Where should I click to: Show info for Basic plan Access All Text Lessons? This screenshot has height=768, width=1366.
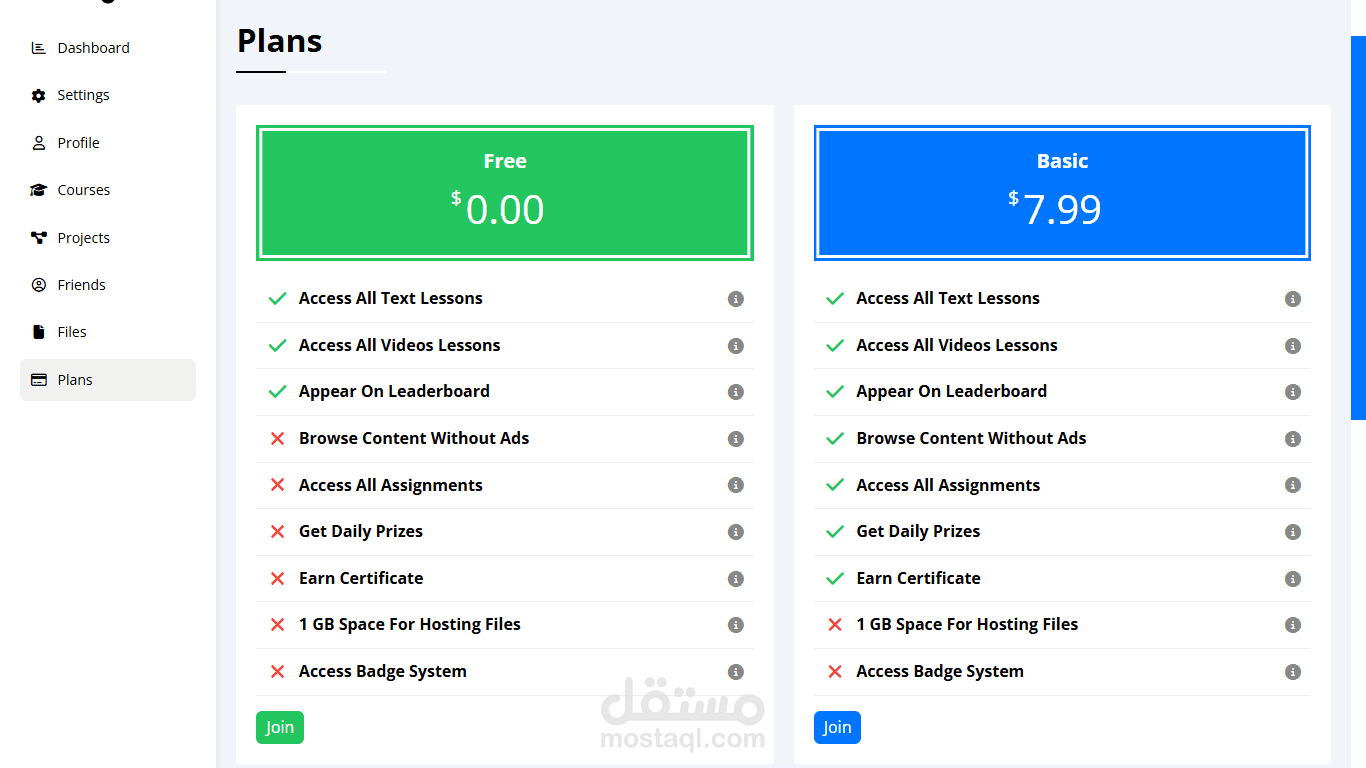point(1293,299)
